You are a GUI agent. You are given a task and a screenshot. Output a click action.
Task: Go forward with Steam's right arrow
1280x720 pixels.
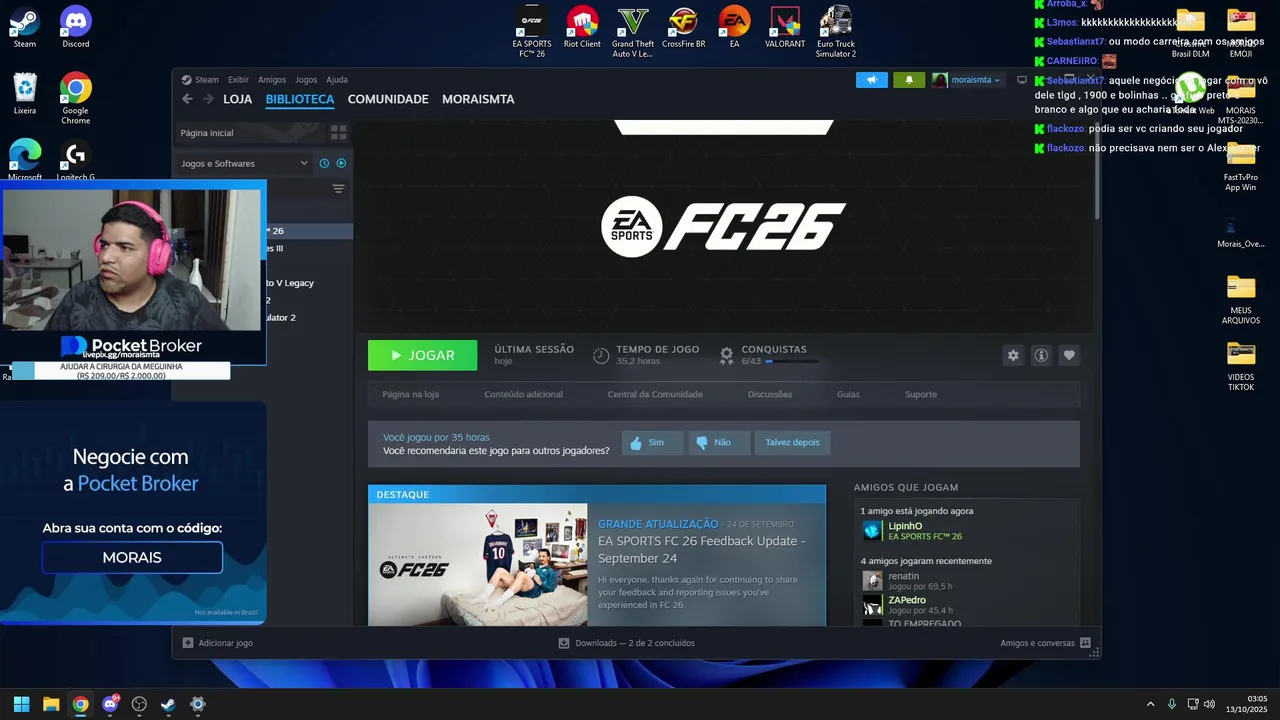click(x=208, y=99)
